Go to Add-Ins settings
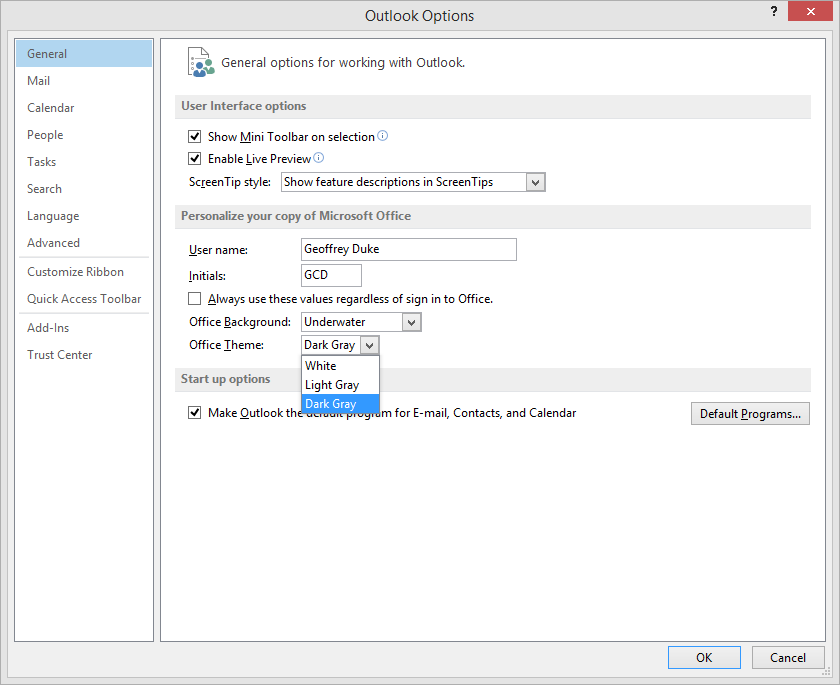The height and width of the screenshot is (685, 840). pyautogui.click(x=84, y=328)
